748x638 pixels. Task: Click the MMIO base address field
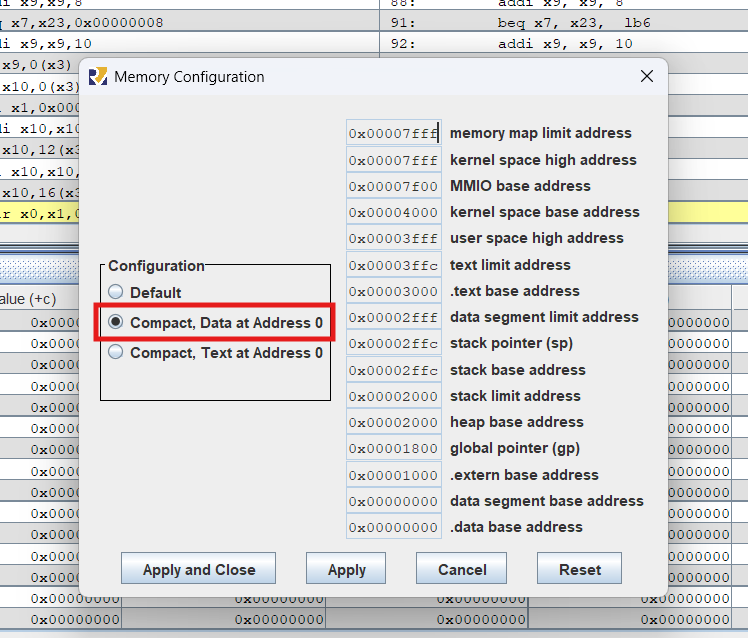coord(393,186)
